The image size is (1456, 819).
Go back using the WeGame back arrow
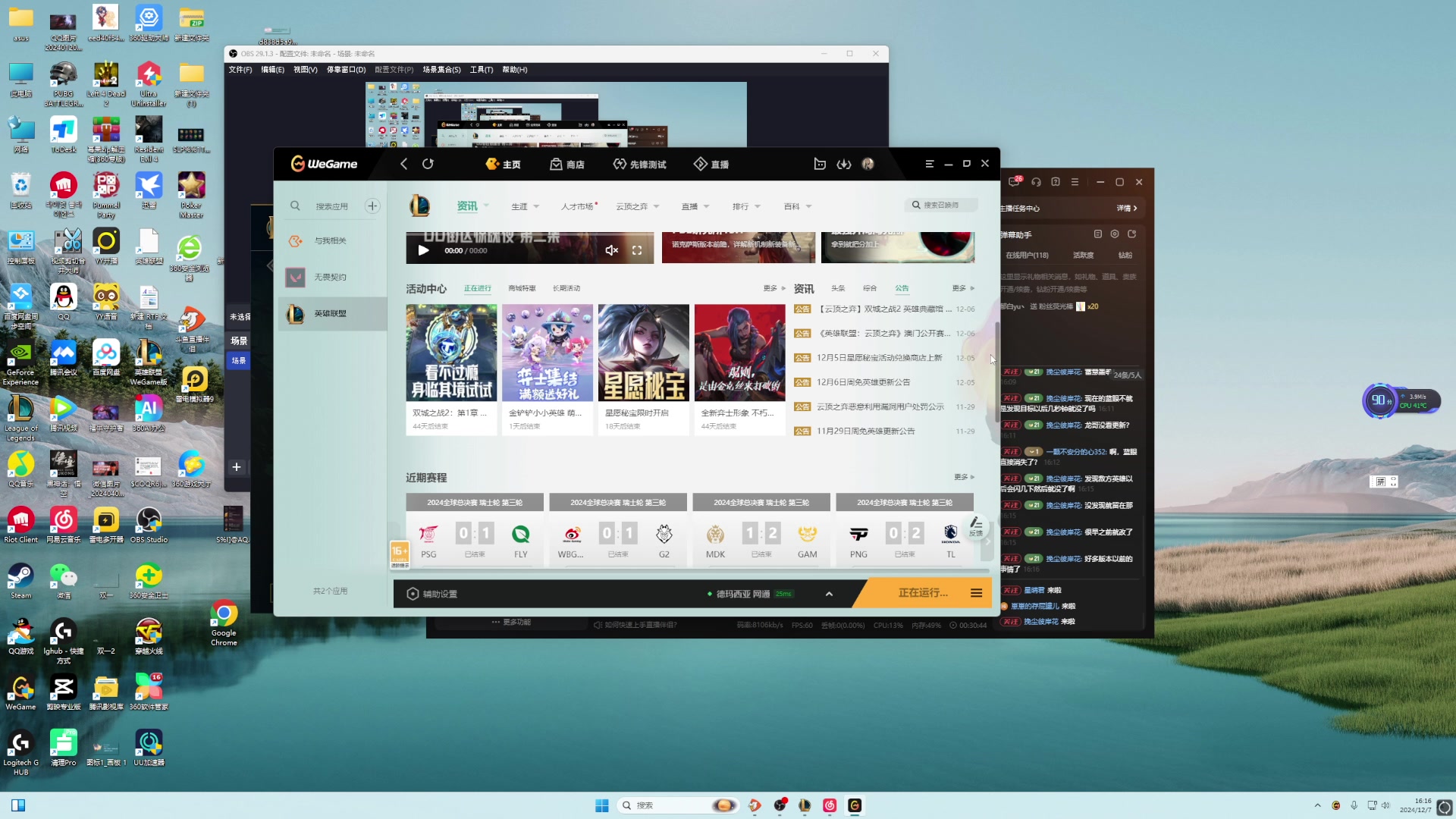pyautogui.click(x=404, y=164)
